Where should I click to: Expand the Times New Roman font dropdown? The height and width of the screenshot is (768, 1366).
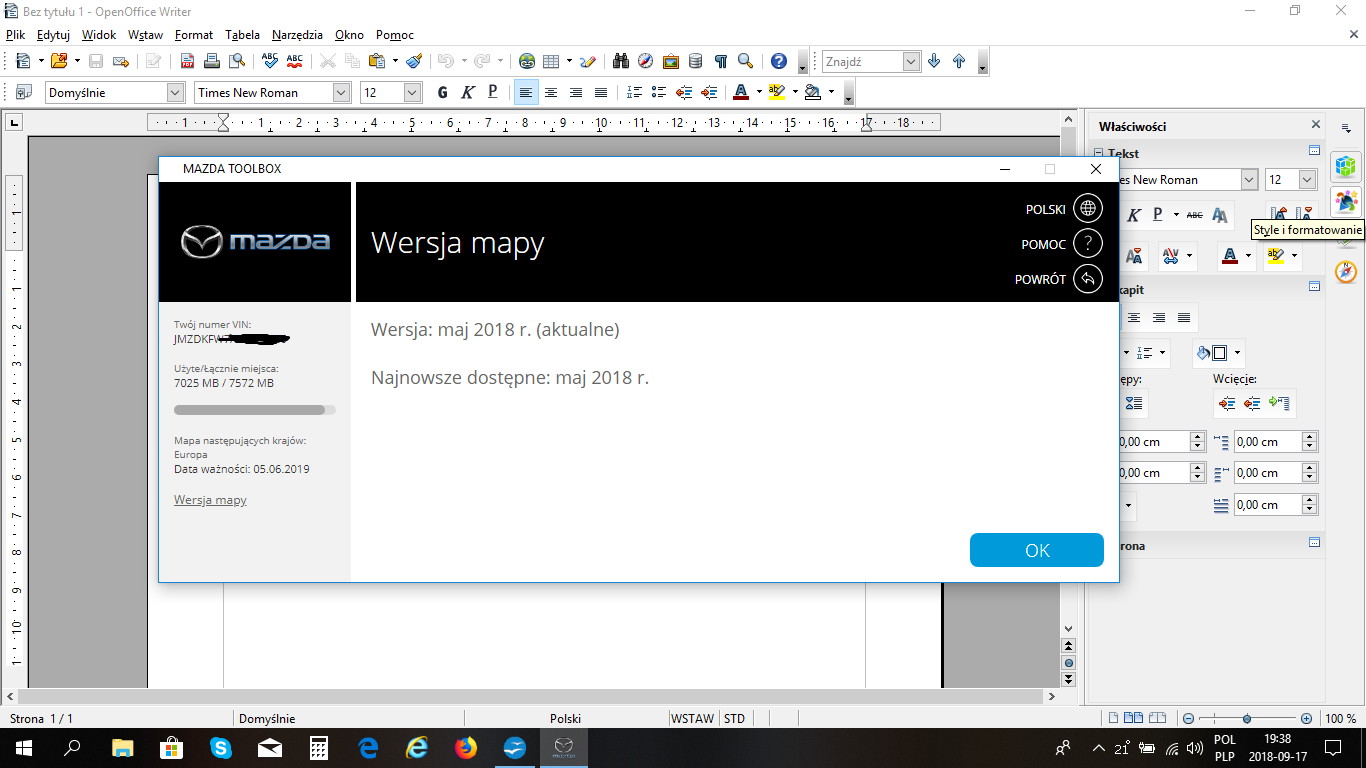tap(342, 92)
